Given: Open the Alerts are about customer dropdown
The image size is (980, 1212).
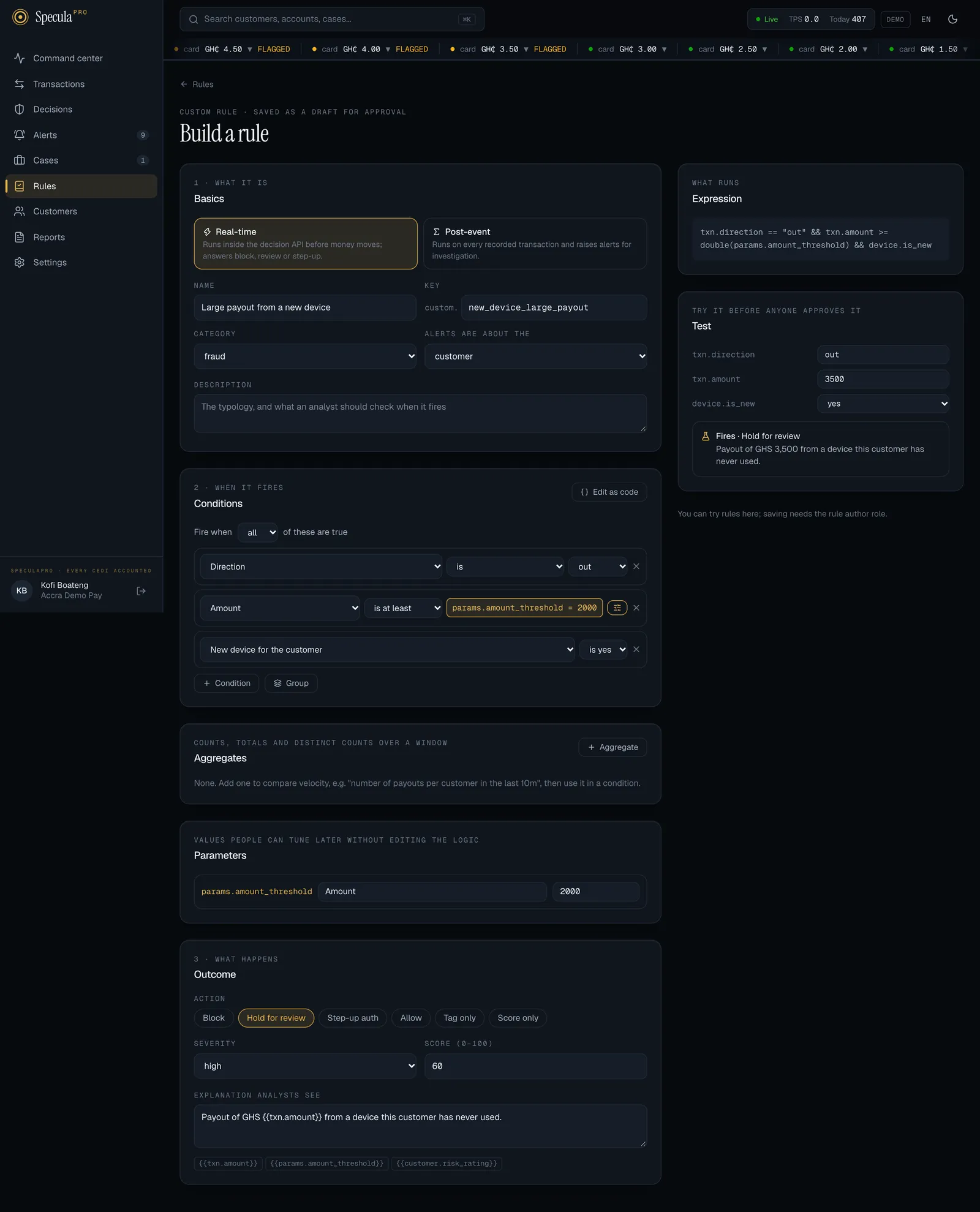Looking at the screenshot, I should (535, 356).
